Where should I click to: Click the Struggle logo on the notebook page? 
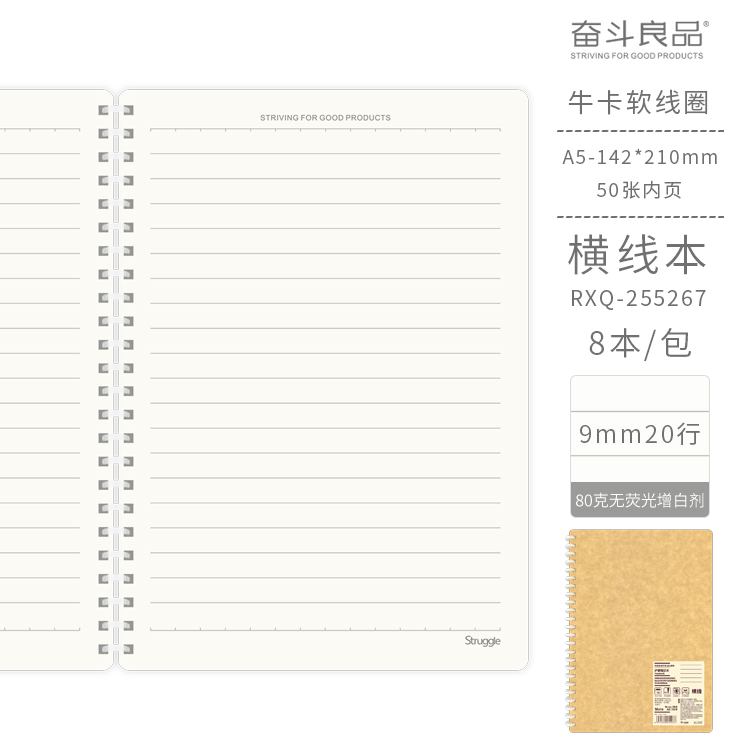point(482,641)
